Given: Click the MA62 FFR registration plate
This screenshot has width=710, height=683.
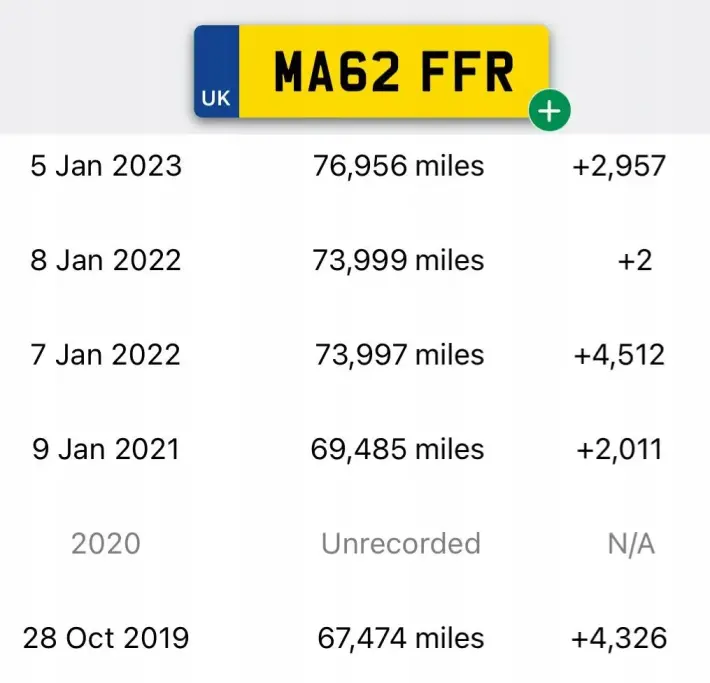Looking at the screenshot, I should (372, 72).
